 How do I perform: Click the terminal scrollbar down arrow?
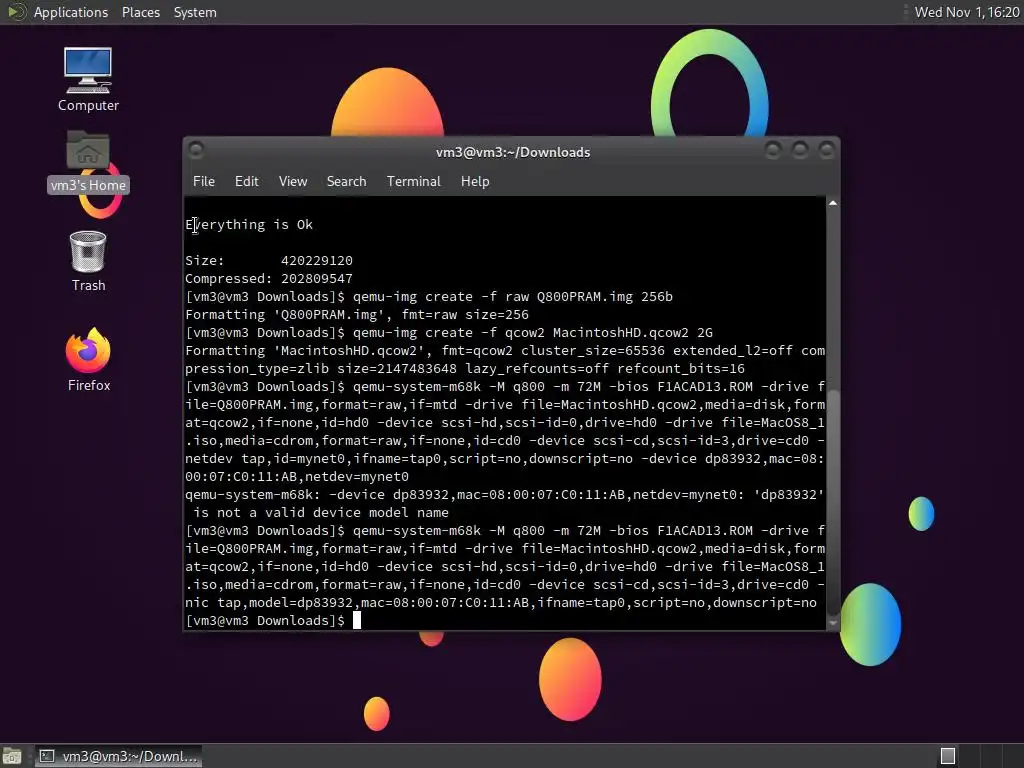coord(833,623)
